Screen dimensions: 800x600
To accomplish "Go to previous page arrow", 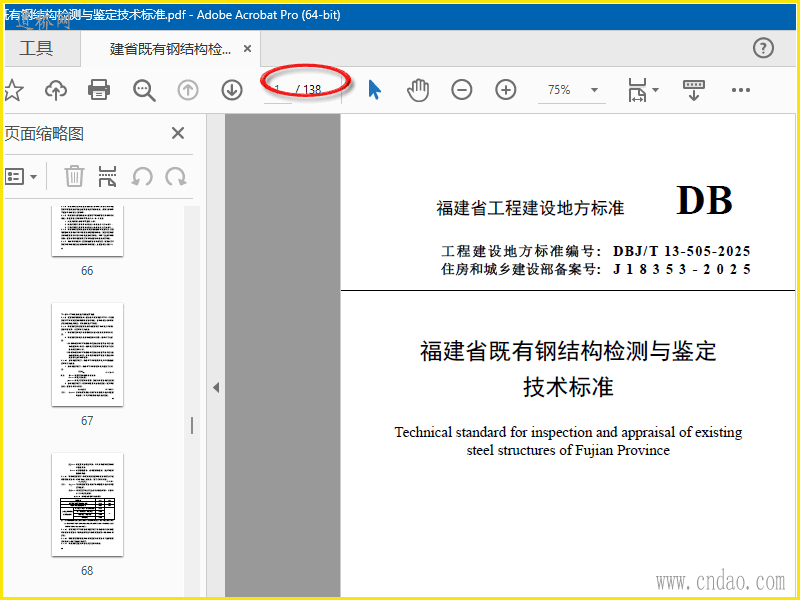I will click(188, 90).
